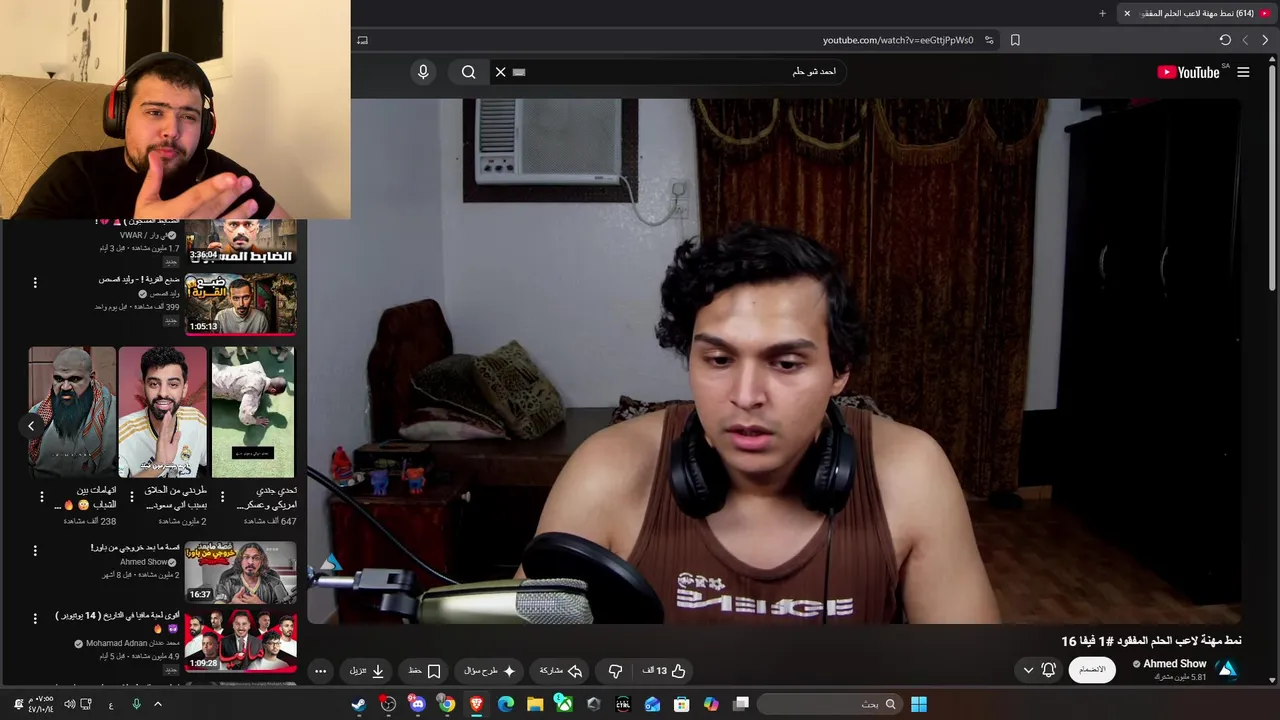Open options for ضبع القرية video
Viewport: 1280px width, 720px height.
35,283
